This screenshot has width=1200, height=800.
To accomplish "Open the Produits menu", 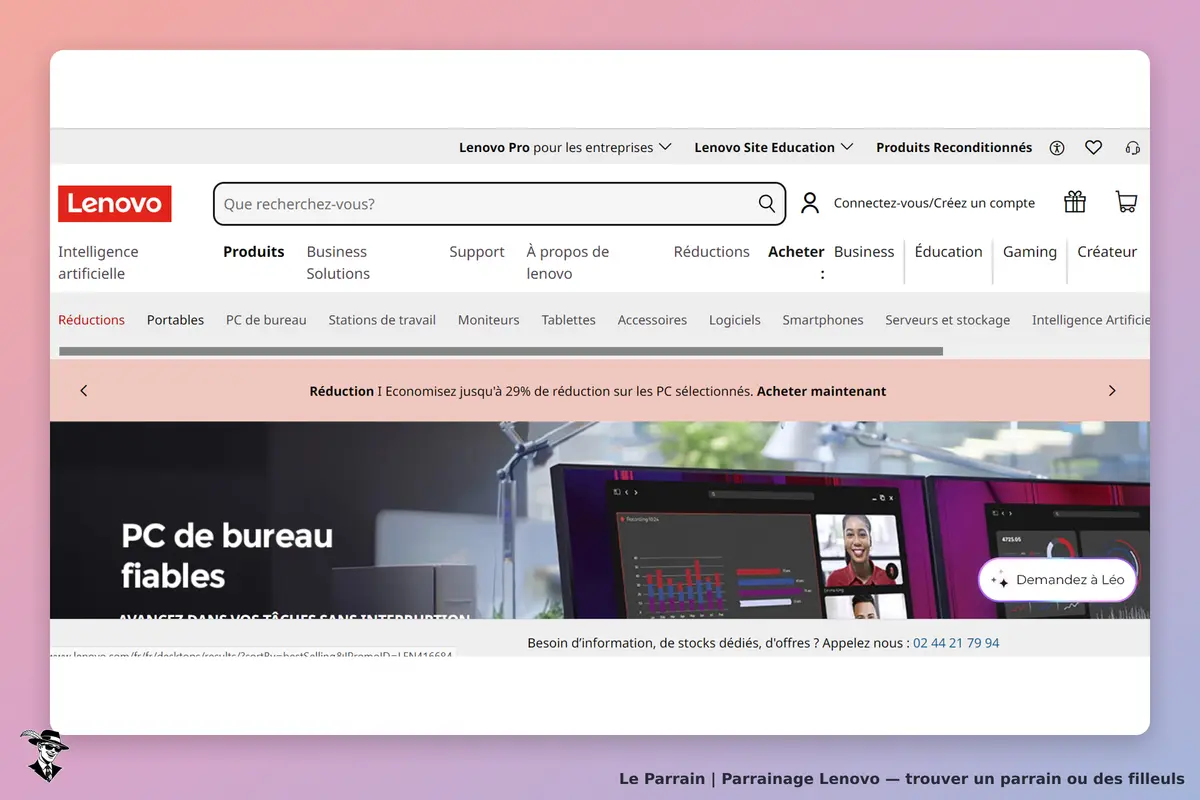I will click(x=254, y=252).
